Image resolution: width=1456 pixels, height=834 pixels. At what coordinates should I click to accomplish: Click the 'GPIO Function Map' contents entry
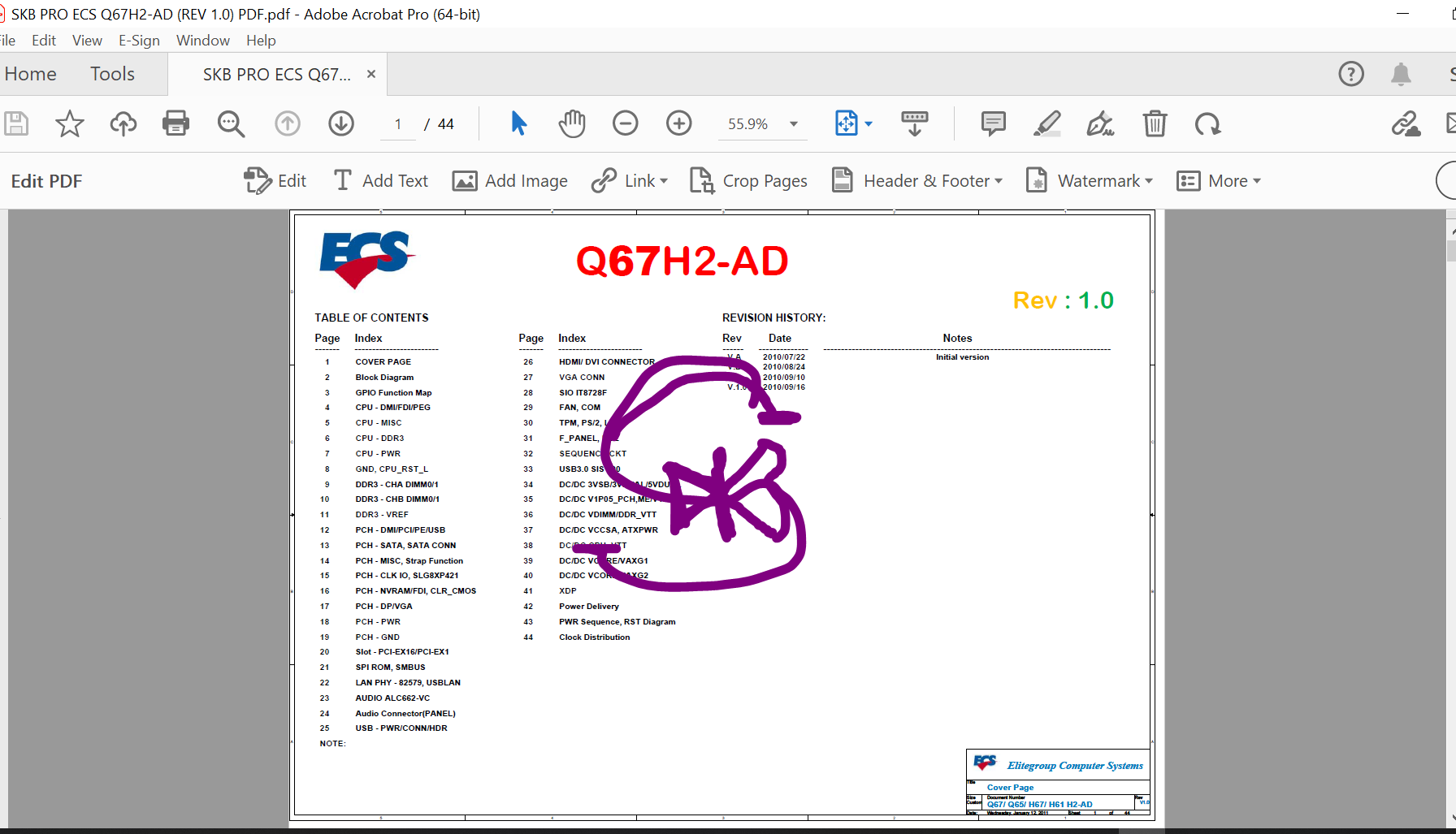coord(393,393)
